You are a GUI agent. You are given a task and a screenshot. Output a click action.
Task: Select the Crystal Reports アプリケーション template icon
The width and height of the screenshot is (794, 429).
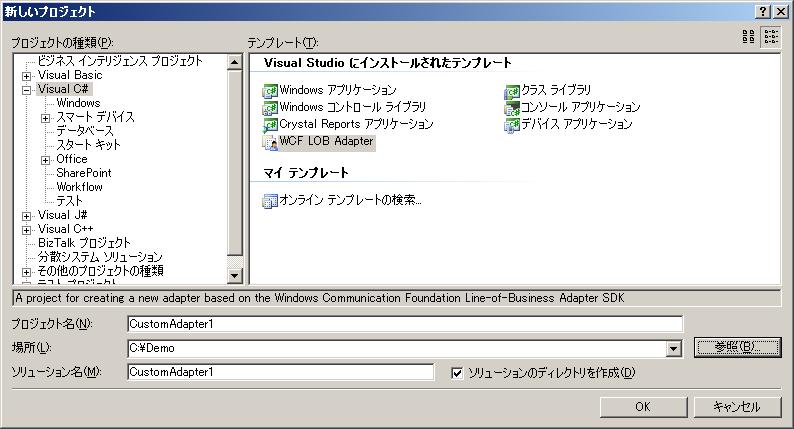[270, 125]
